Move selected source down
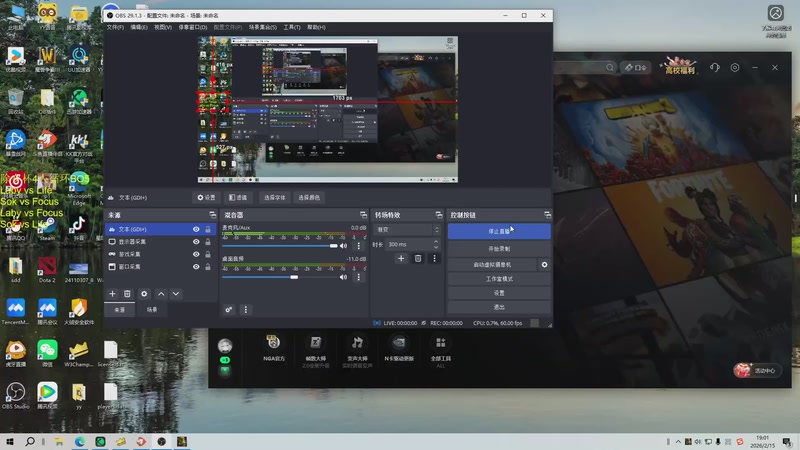The image size is (800, 450). point(176,294)
